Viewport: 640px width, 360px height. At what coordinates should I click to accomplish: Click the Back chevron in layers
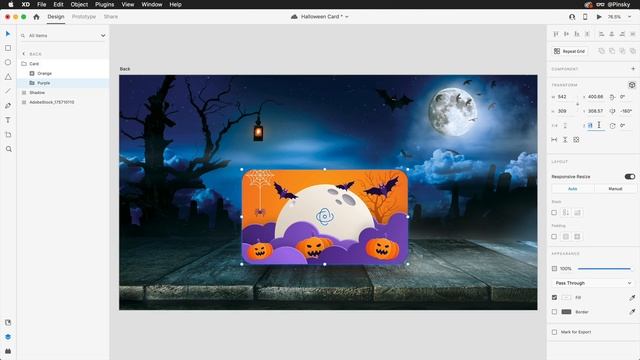coord(24,54)
